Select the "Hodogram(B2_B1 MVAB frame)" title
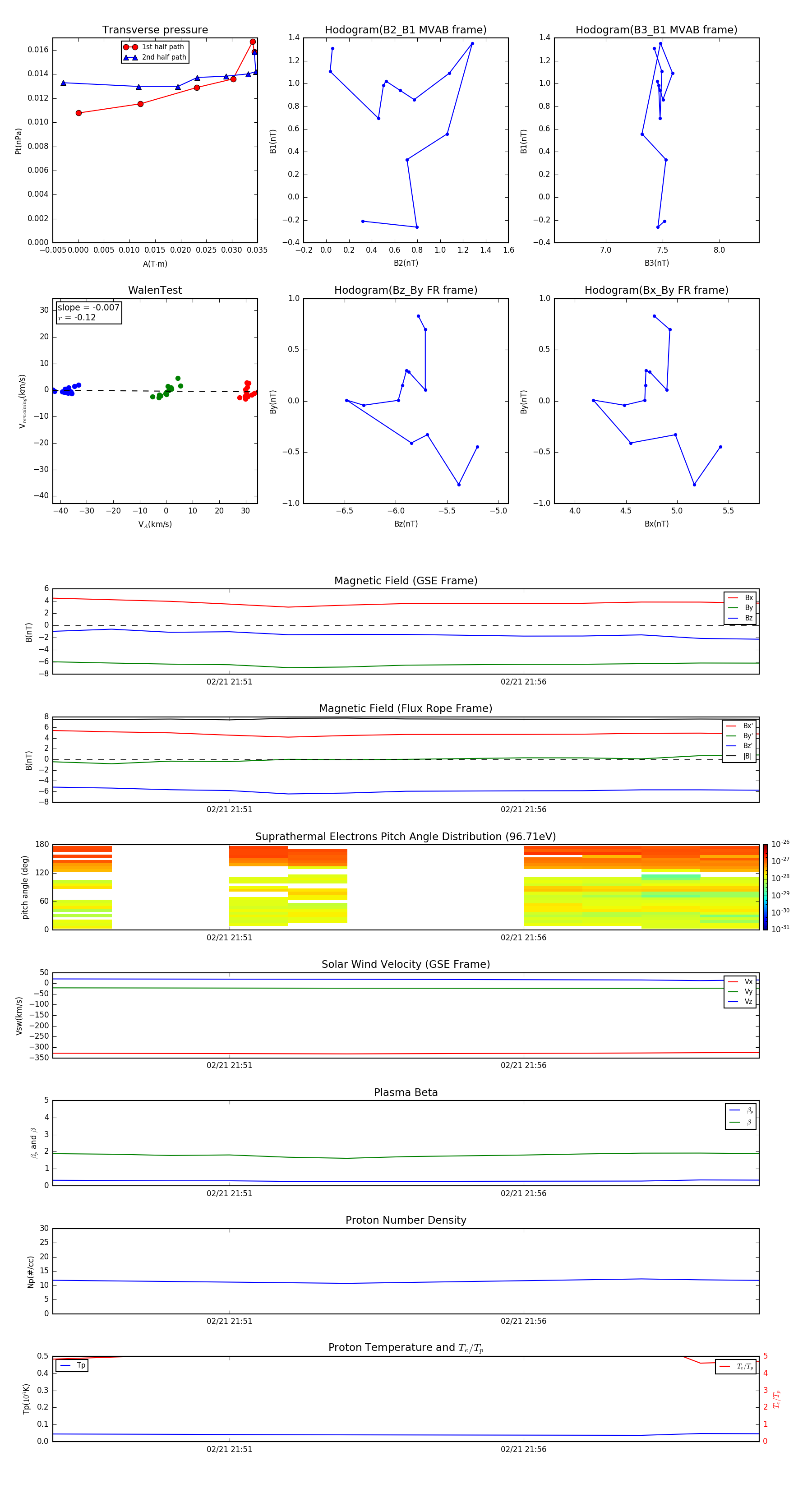 click(406, 30)
